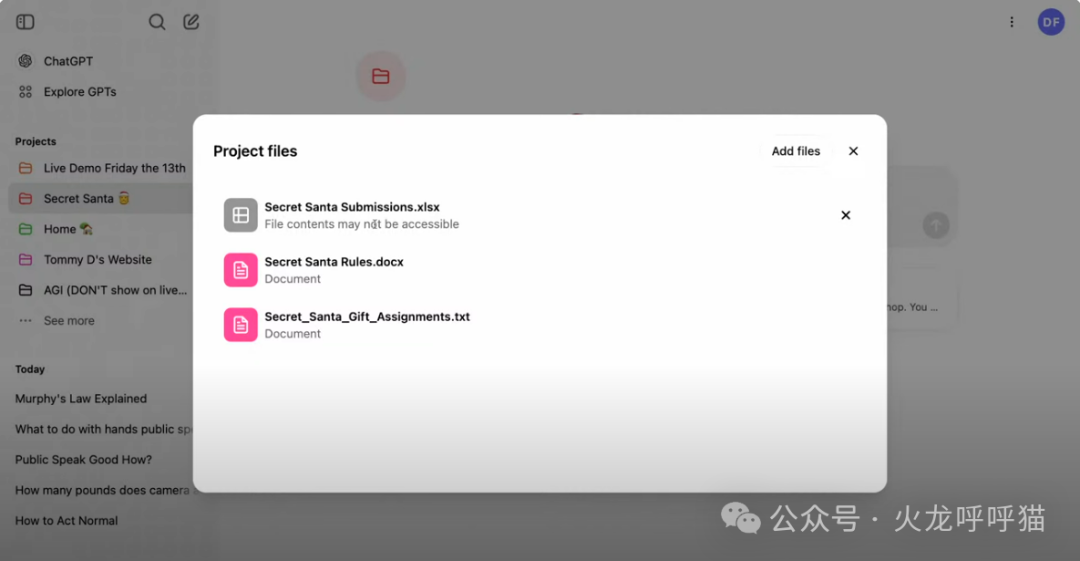Select the Secret Santa project

[x=100, y=198]
